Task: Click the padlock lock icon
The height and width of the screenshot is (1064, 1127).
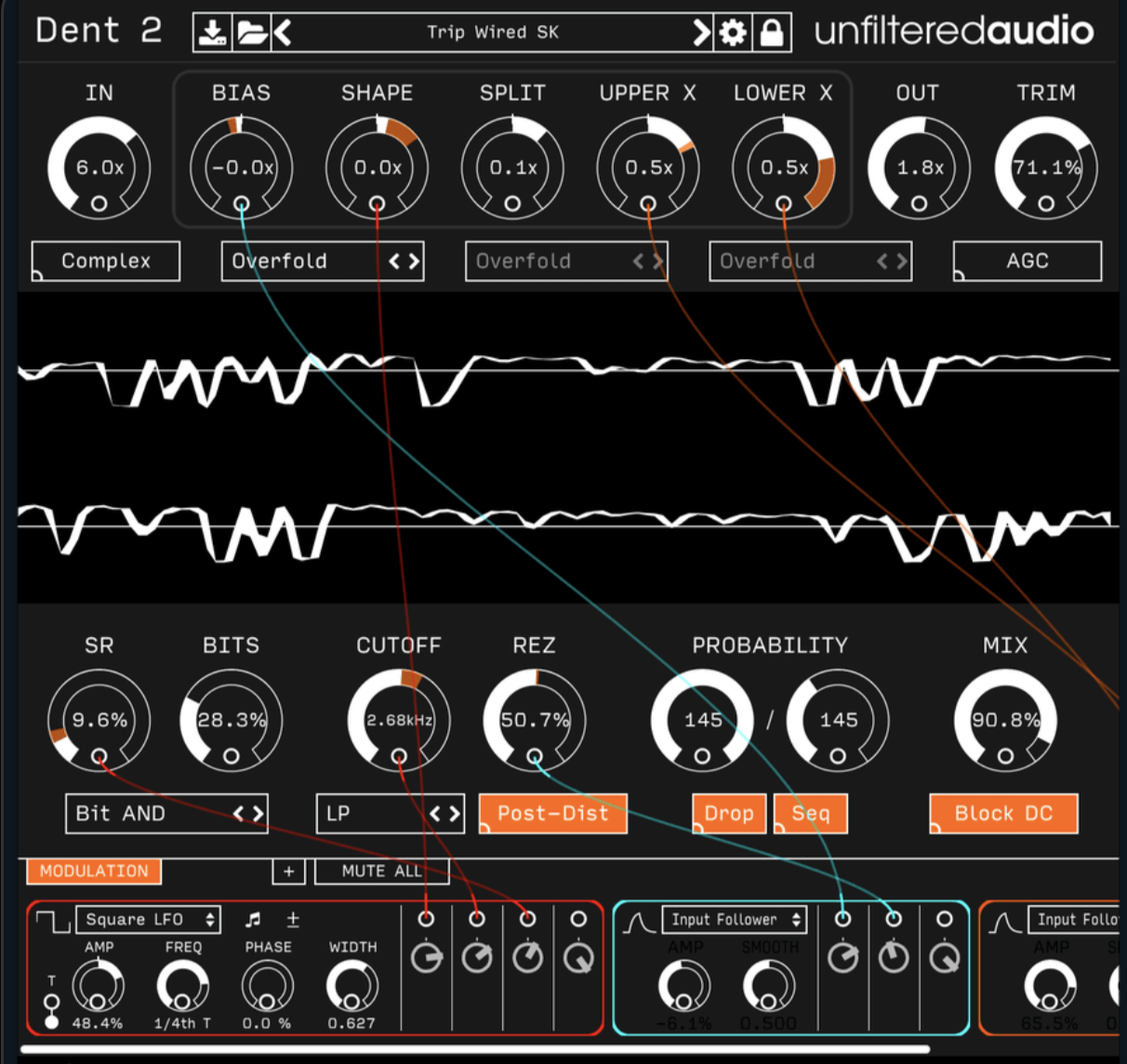Action: click(772, 33)
